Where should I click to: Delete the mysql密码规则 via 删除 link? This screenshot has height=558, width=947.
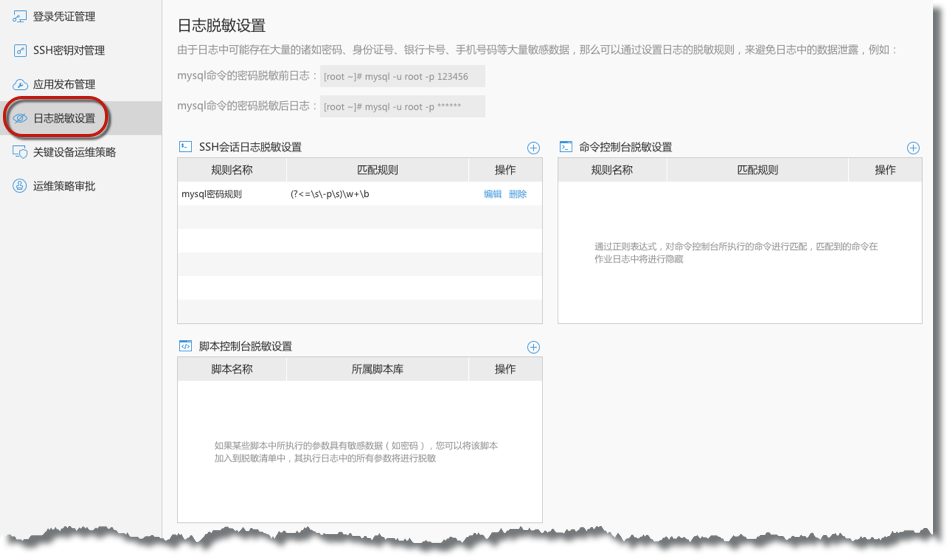[518, 194]
